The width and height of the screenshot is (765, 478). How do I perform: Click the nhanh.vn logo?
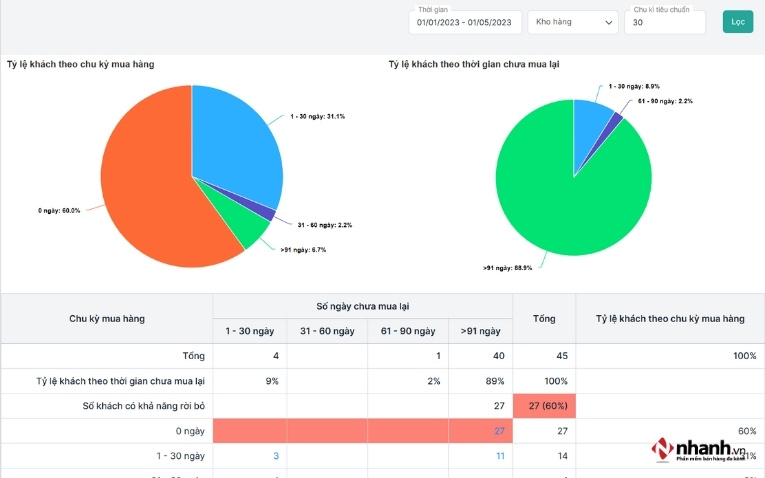(699, 449)
